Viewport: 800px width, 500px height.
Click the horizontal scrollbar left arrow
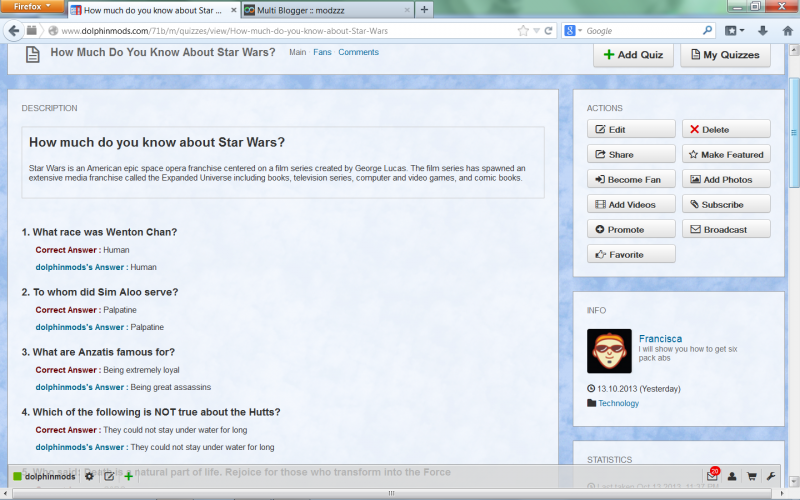point(5,493)
